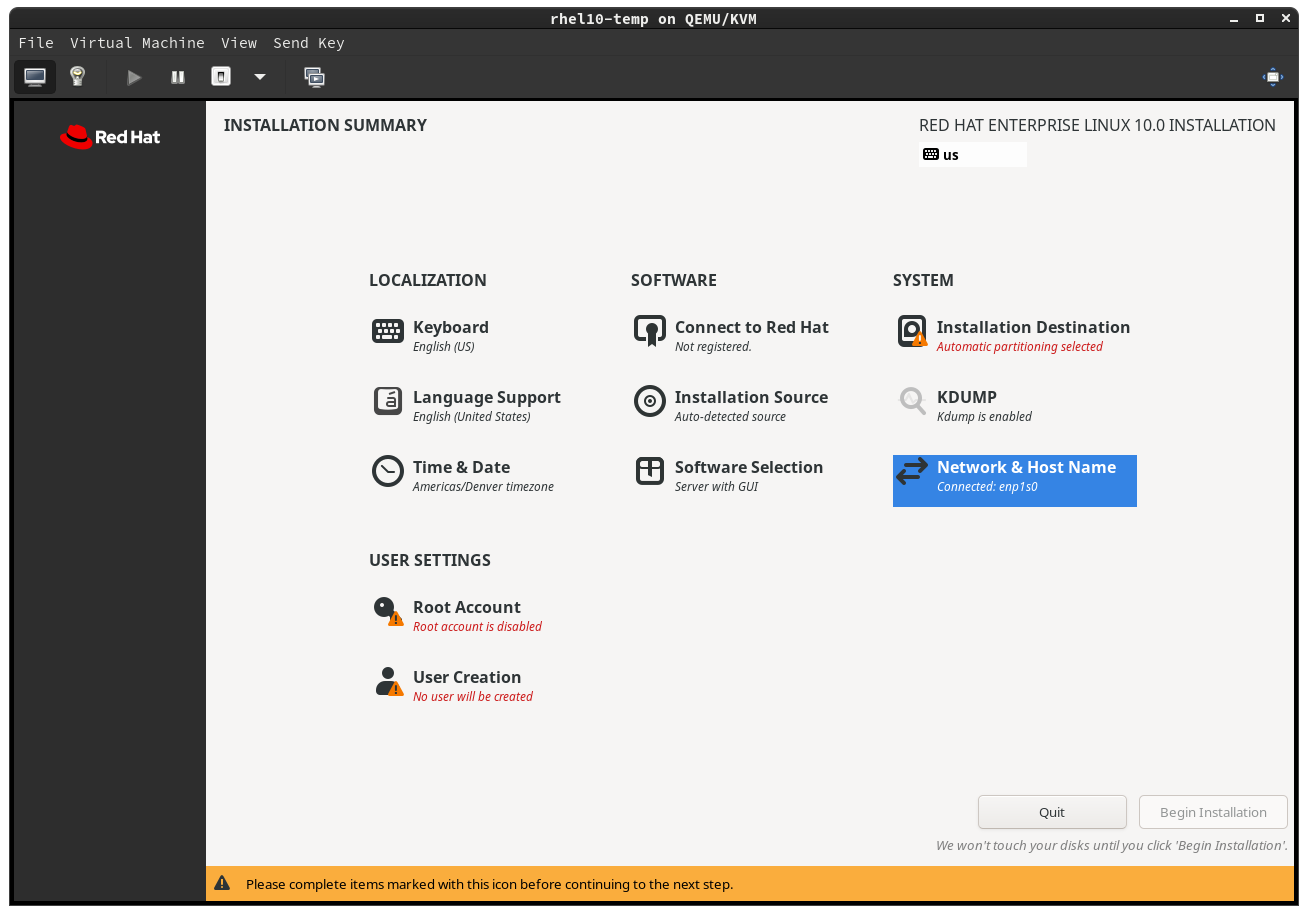Open the Root Account label

coord(467,607)
